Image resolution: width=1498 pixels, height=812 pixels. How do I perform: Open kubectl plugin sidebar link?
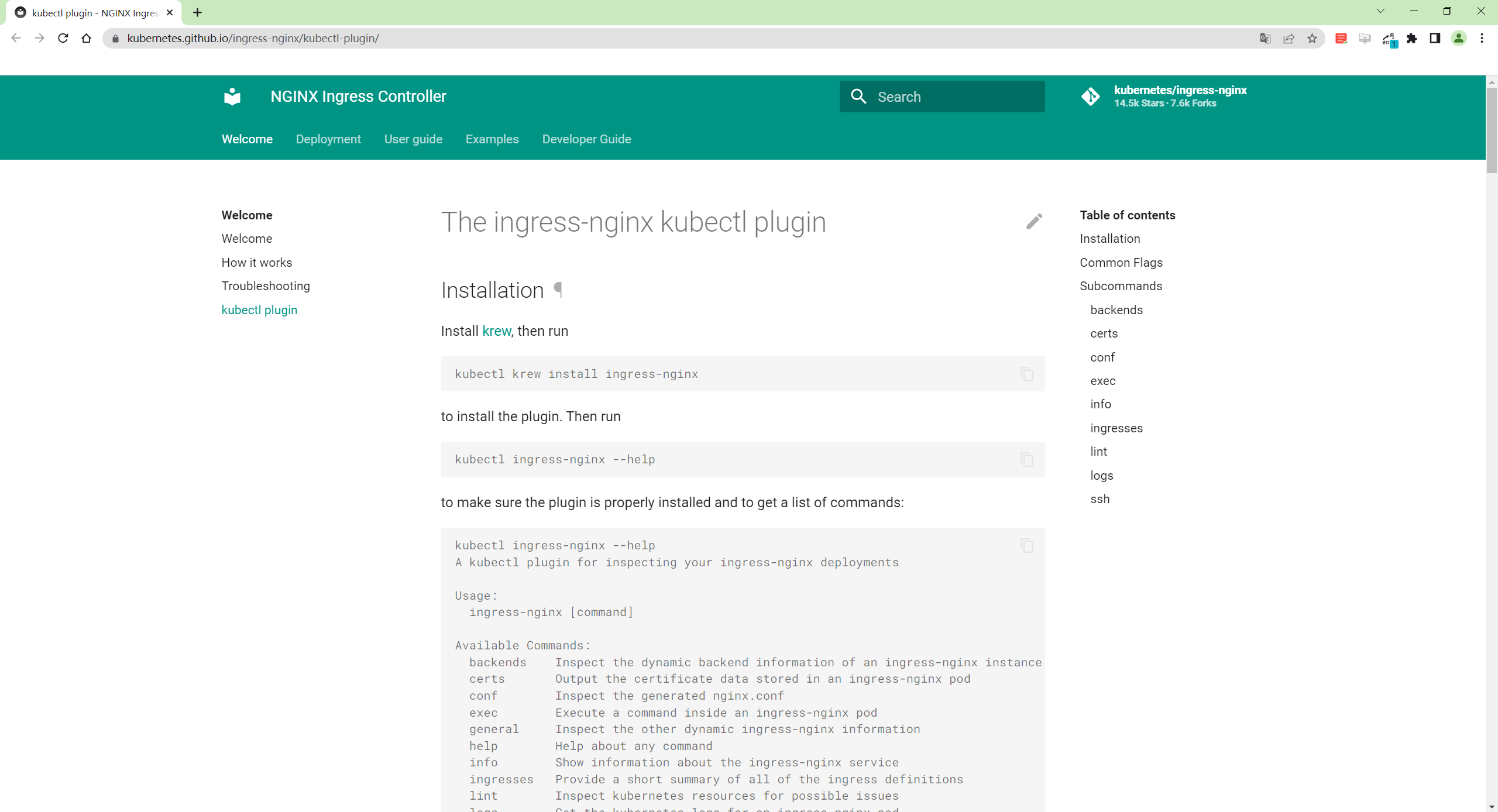(x=259, y=310)
